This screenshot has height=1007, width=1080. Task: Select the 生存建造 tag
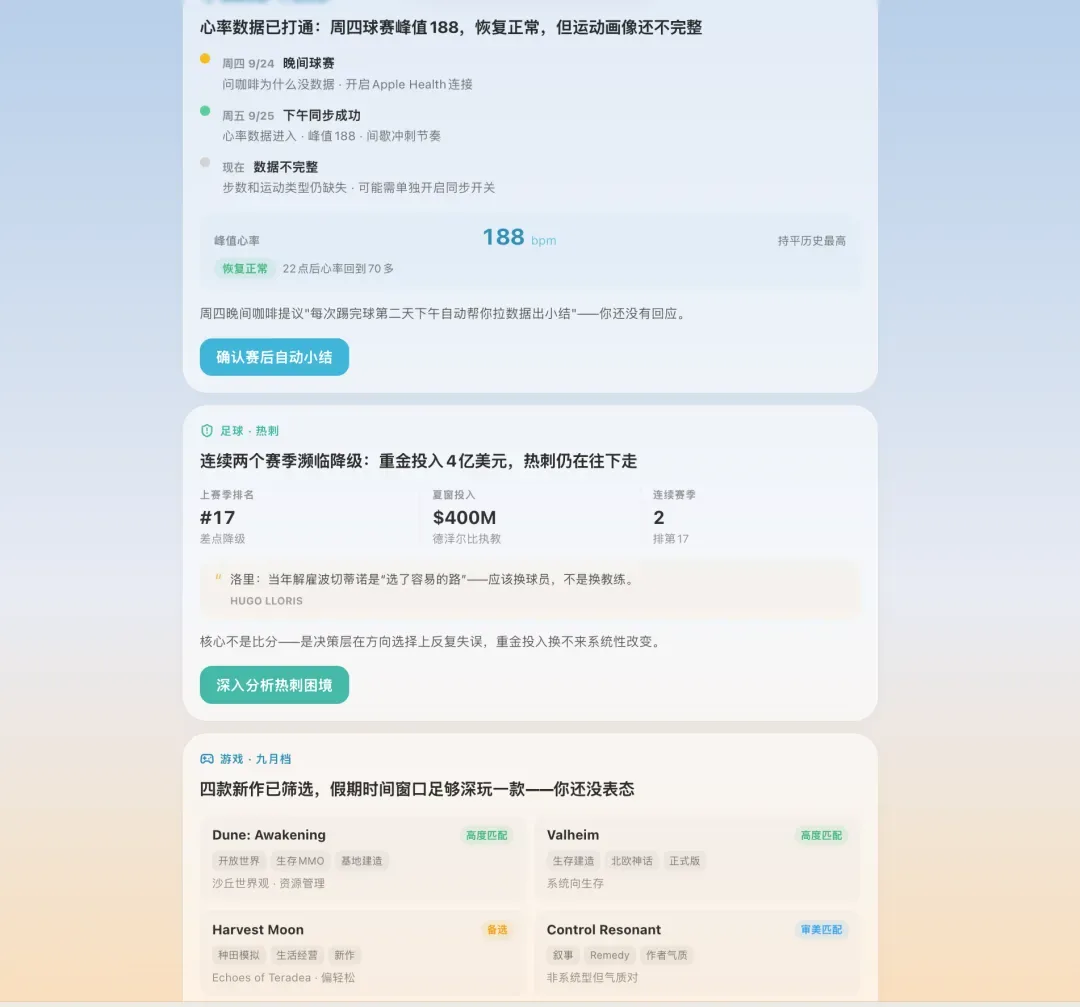click(573, 860)
